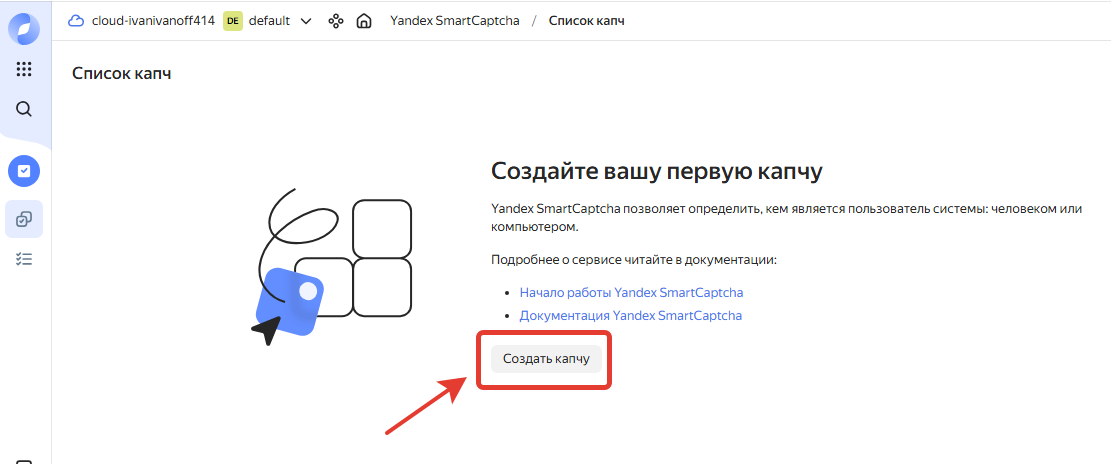Open search from the left sidebar
The width and height of the screenshot is (1111, 464).
tap(24, 109)
